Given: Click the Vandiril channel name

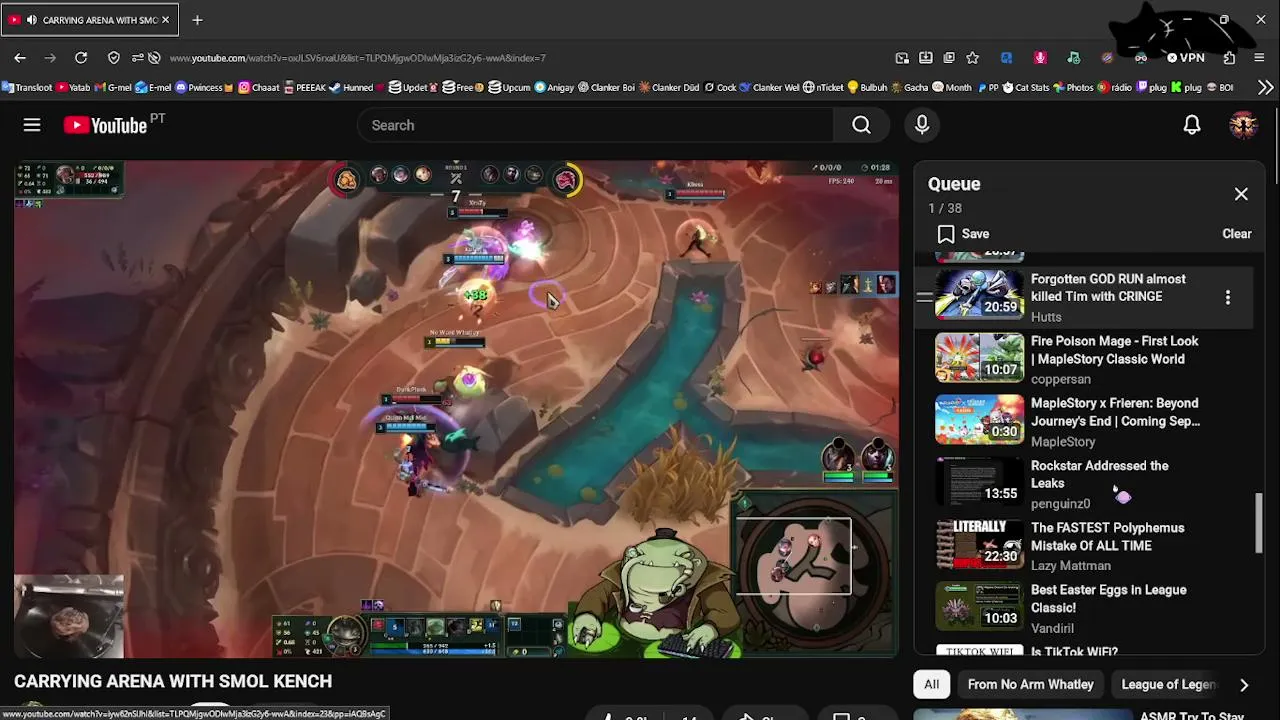Looking at the screenshot, I should pos(1052,628).
